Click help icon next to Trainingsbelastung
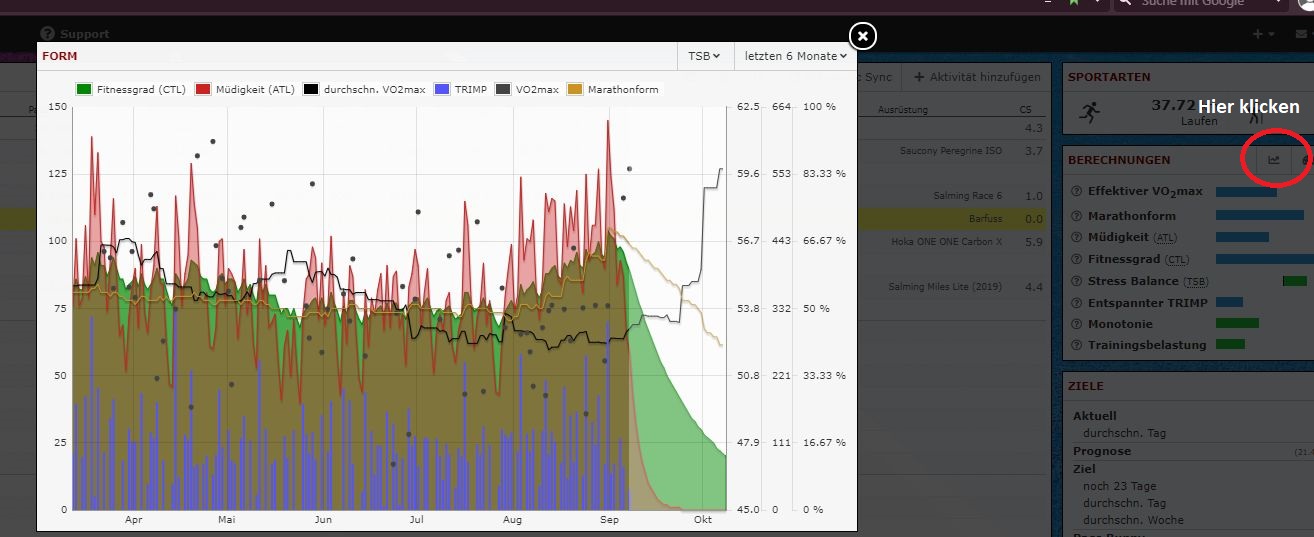The height and width of the screenshot is (537, 1314). coord(1076,345)
